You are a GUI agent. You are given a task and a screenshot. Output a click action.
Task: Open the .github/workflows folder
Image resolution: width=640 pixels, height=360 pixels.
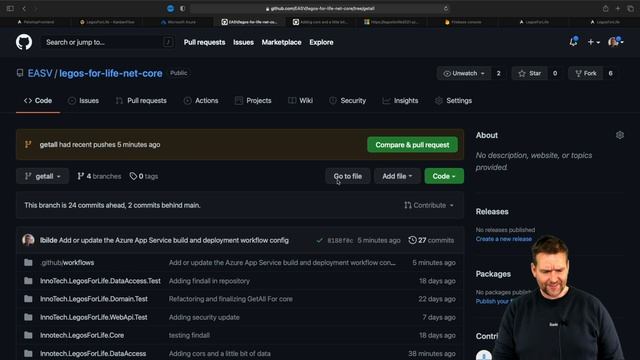coord(67,263)
